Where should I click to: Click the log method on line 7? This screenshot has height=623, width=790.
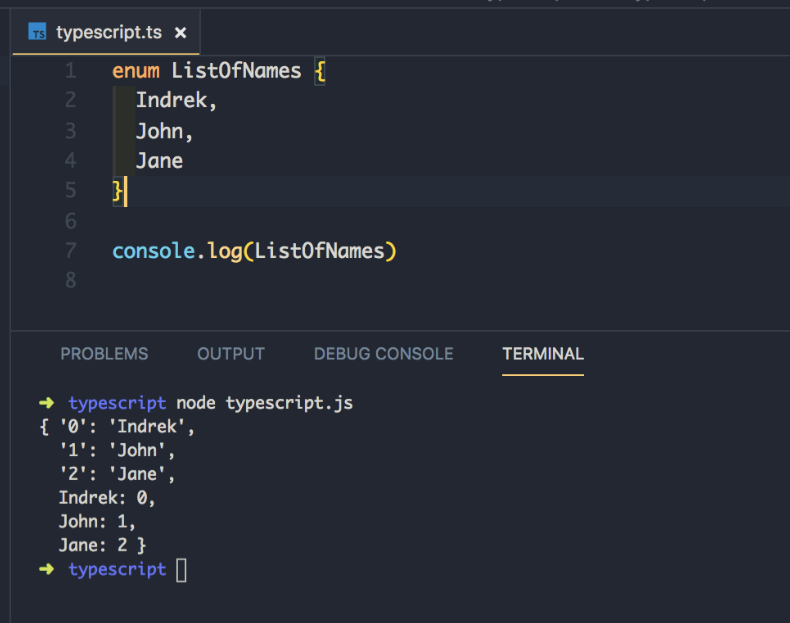[225, 251]
